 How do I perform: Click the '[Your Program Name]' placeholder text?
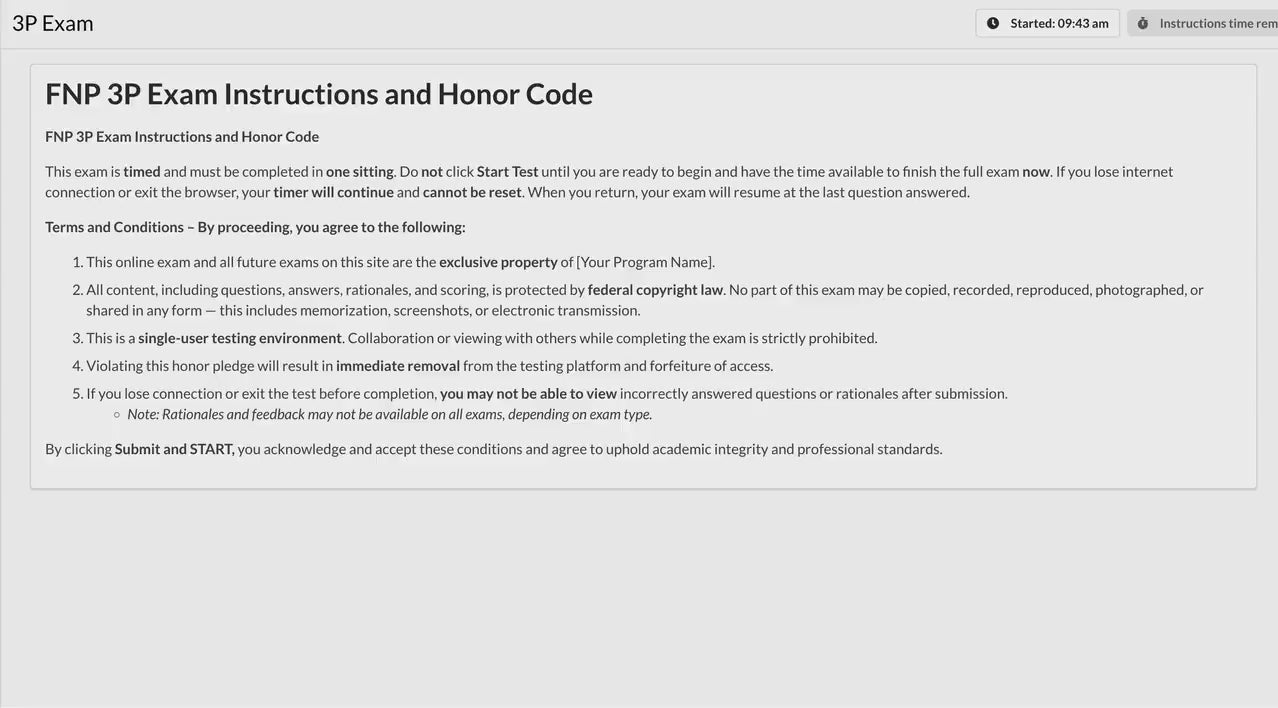tap(645, 262)
